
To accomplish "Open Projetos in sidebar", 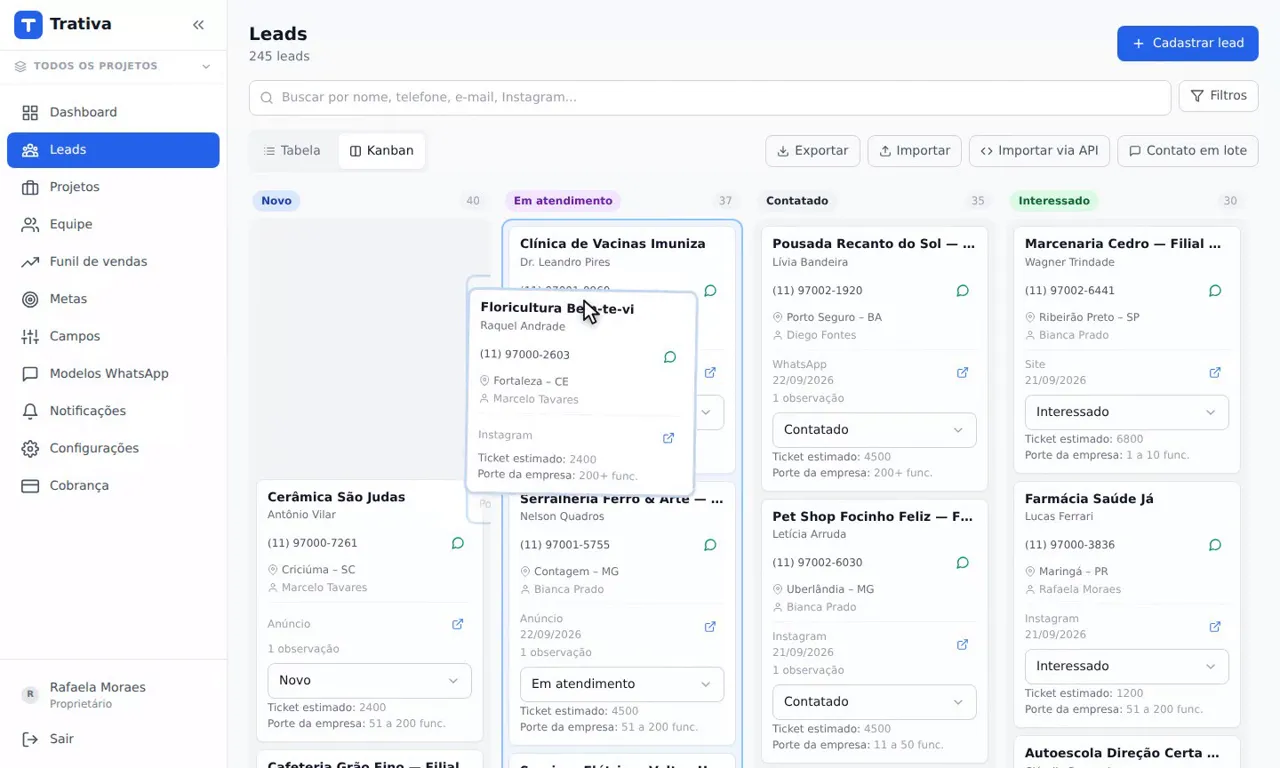I will (x=113, y=187).
